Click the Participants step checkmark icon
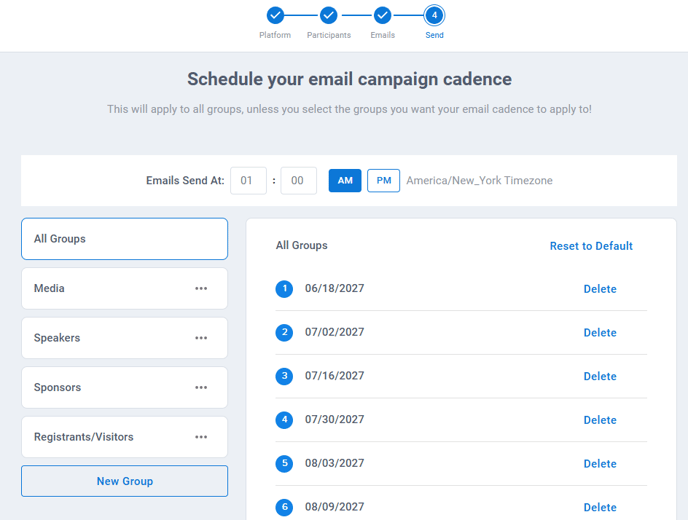This screenshot has height=520, width=688. point(329,15)
